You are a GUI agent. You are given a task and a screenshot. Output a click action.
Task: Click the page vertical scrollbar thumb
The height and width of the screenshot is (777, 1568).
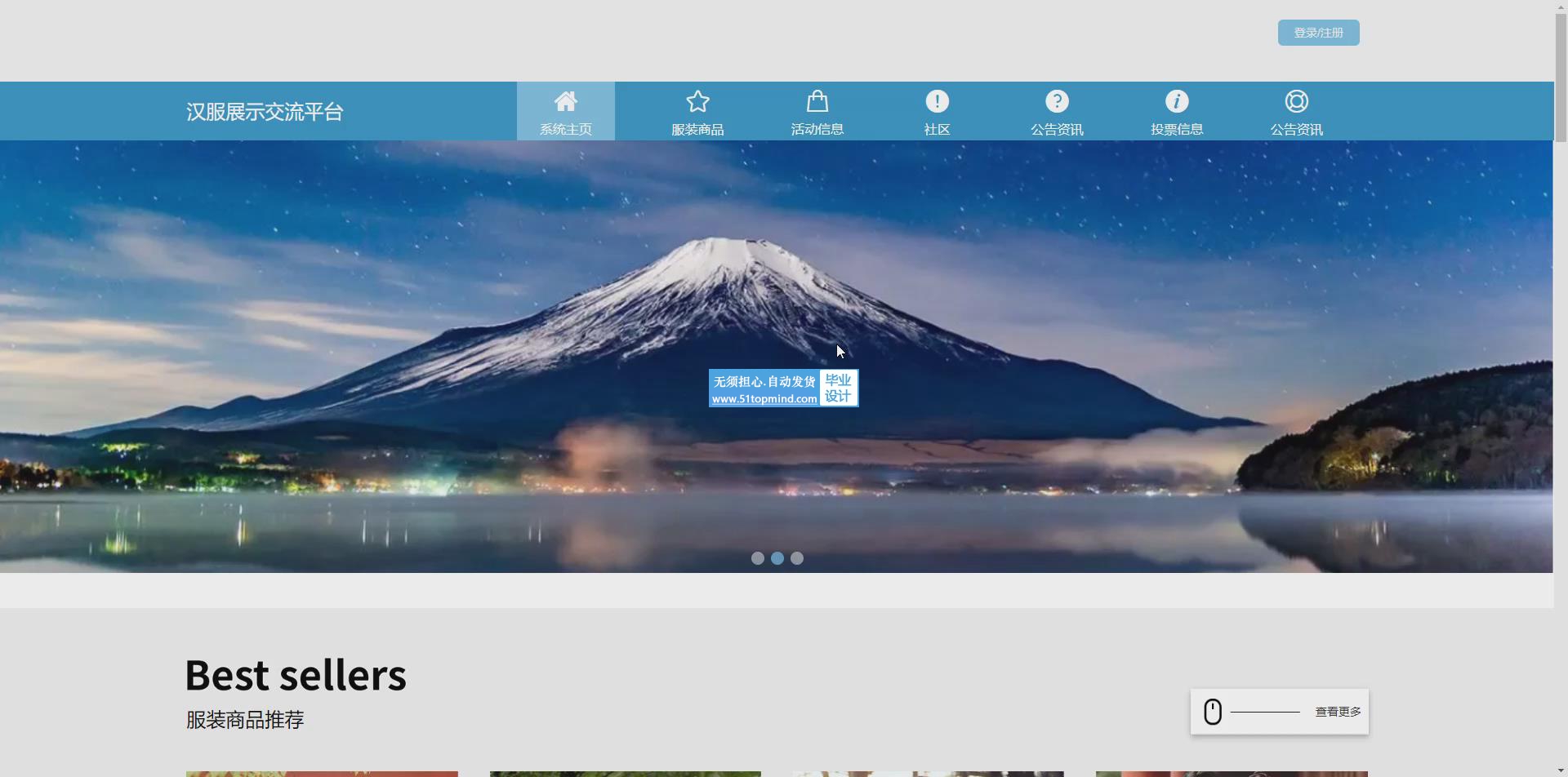[1561, 78]
